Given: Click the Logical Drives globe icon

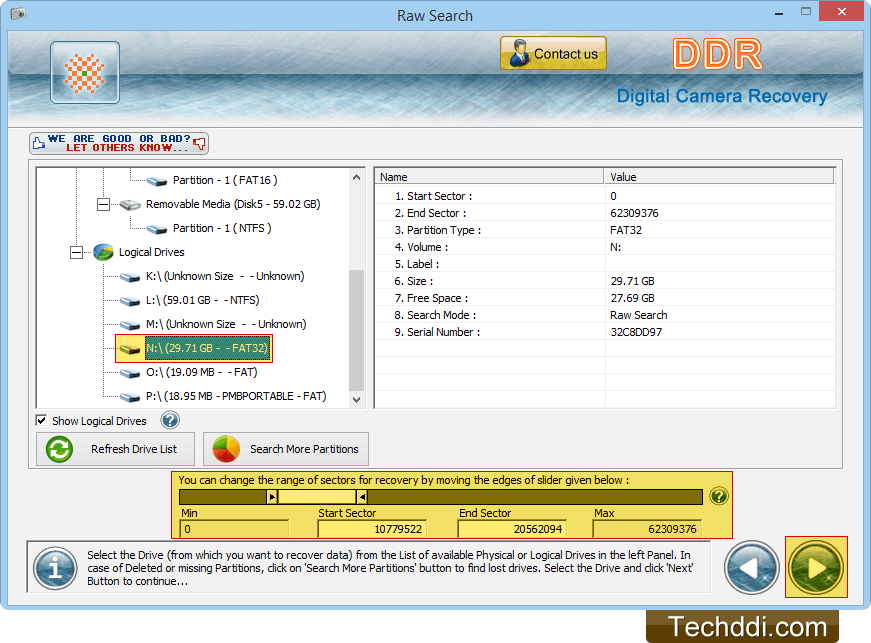Looking at the screenshot, I should point(103,252).
